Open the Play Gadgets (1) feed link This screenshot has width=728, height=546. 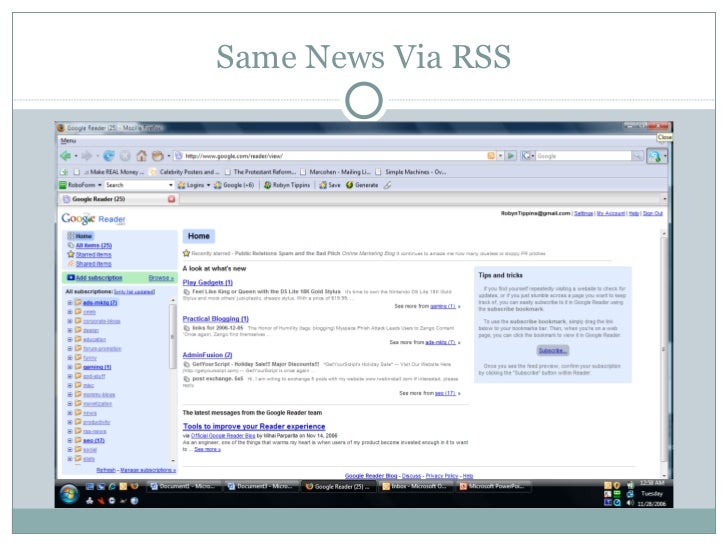click(x=208, y=282)
